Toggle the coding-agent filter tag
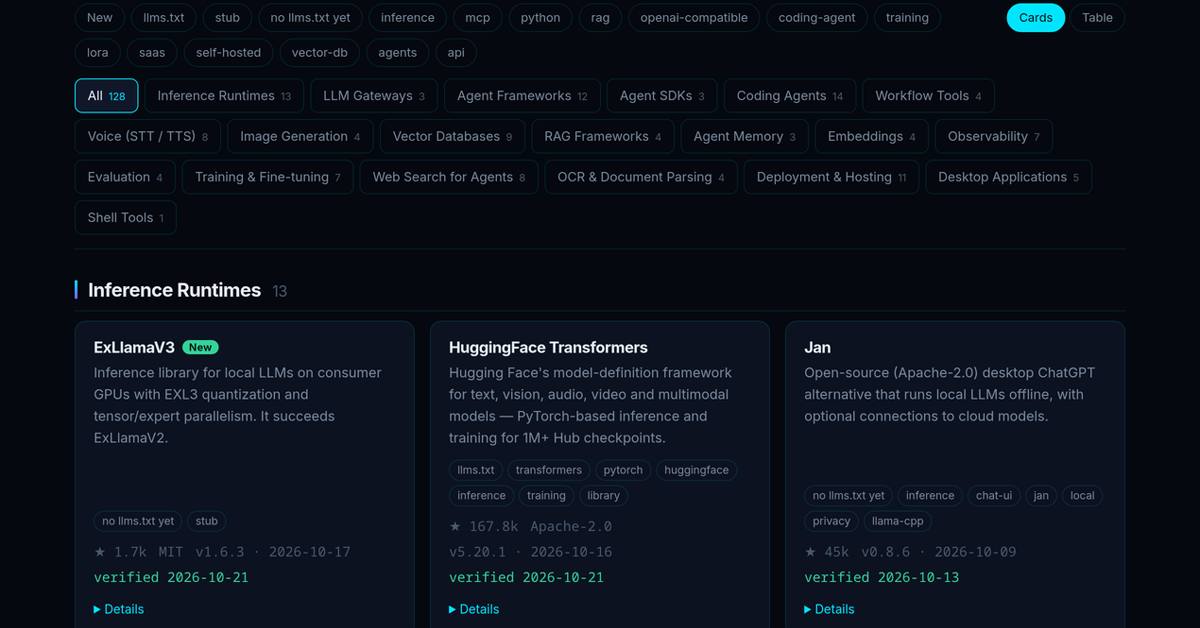The width and height of the screenshot is (1200, 628). 817,18
